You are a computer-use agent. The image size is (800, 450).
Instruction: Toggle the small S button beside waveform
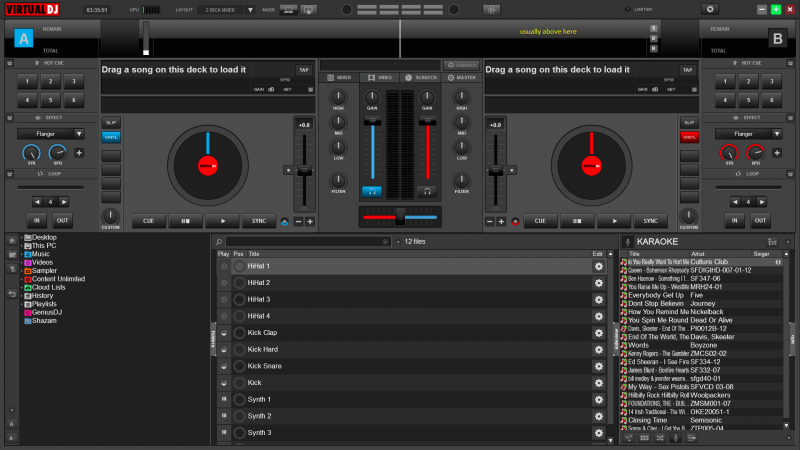tap(654, 29)
